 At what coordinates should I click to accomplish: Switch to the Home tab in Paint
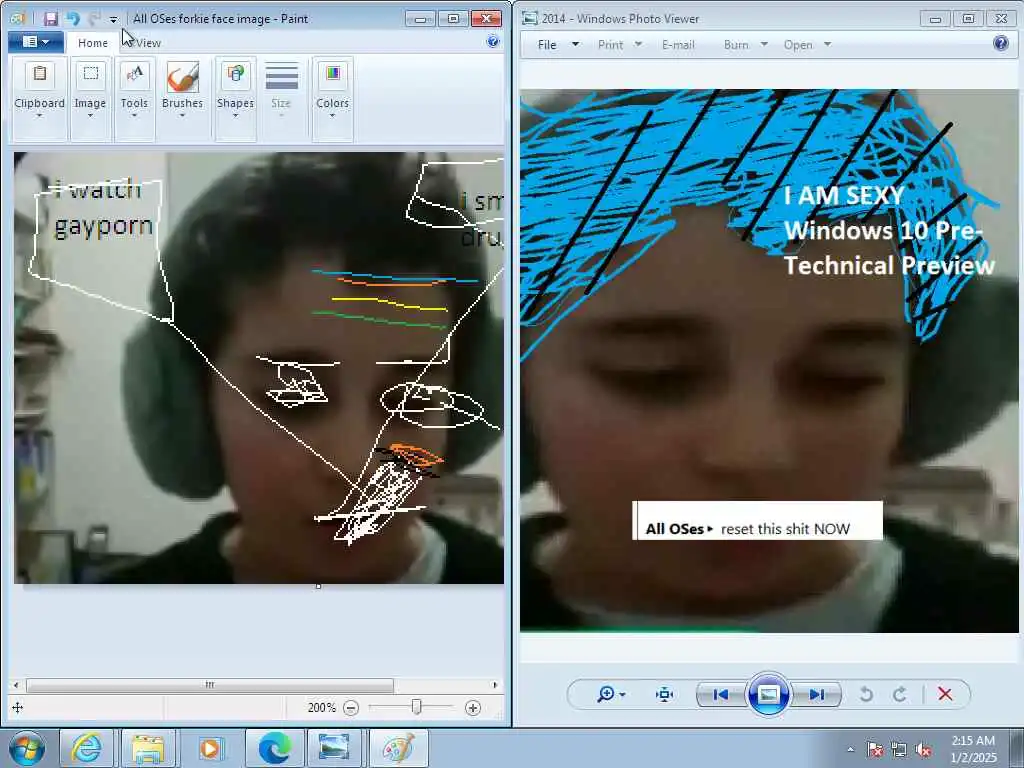(93, 43)
